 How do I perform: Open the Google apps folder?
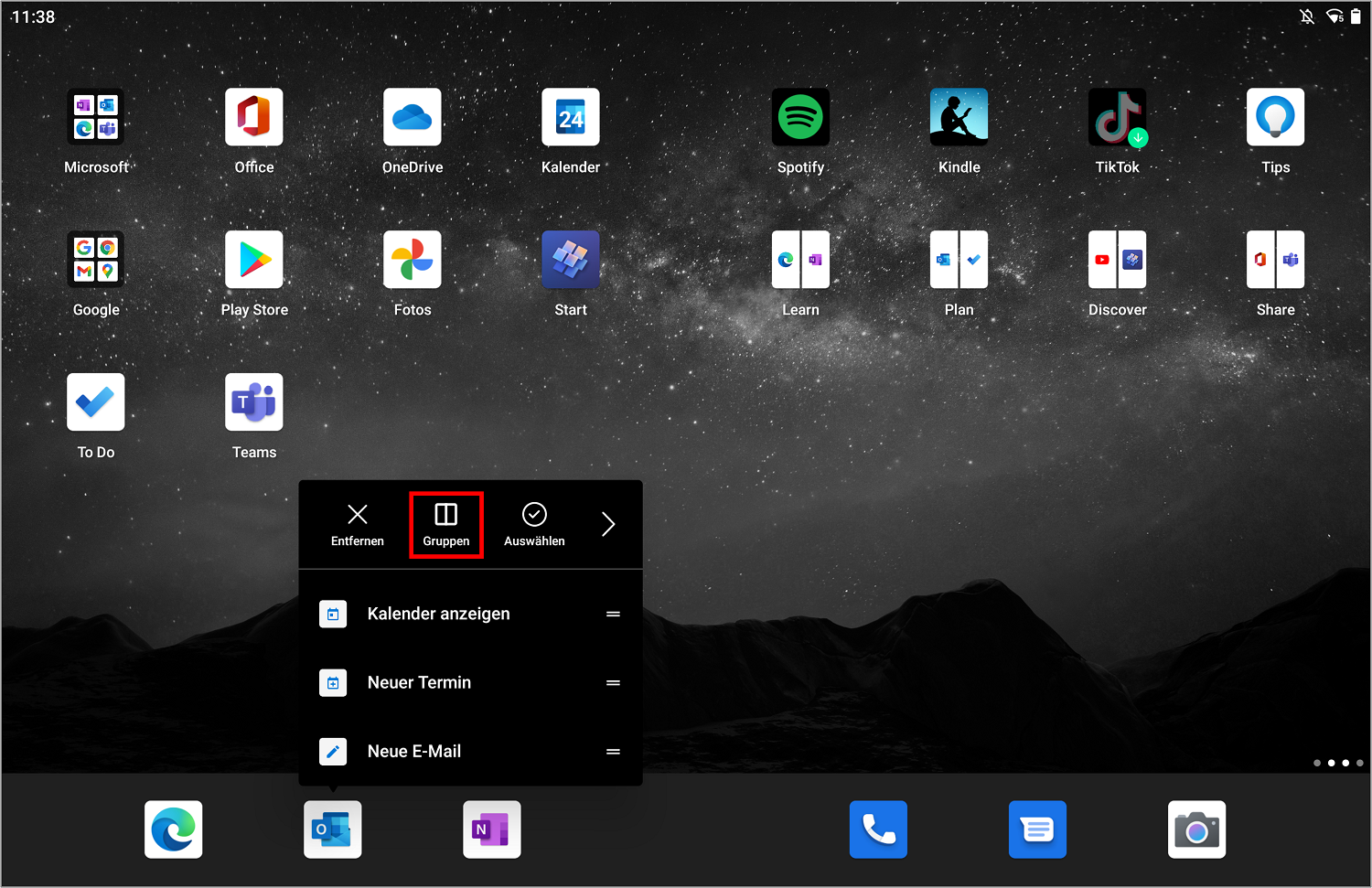[96, 260]
